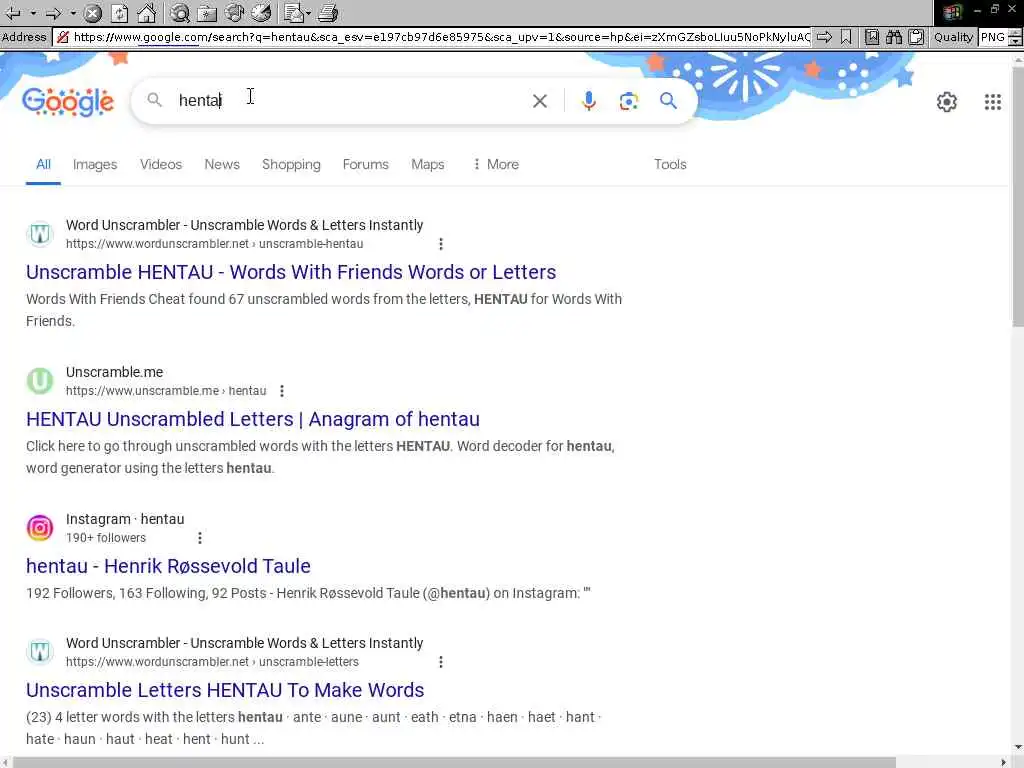
Task: Click the bookmark icon next to the address bar
Action: click(x=846, y=37)
